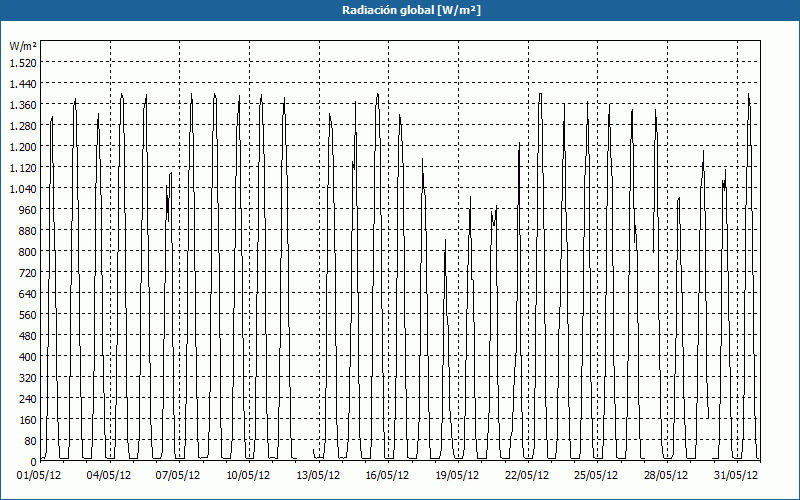Select the 0 y-axis label
Screen dimensions: 800x500
[x=34, y=462]
